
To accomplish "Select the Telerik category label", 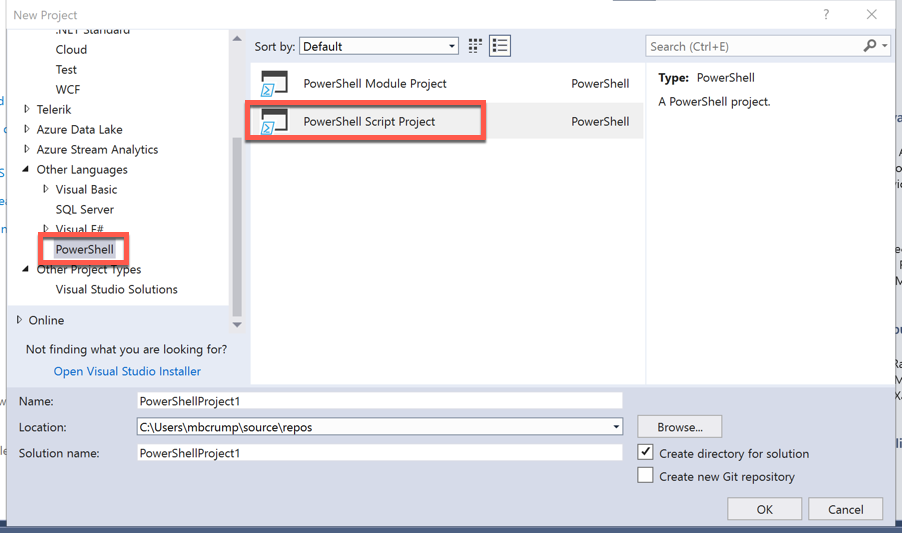I will pos(54,109).
